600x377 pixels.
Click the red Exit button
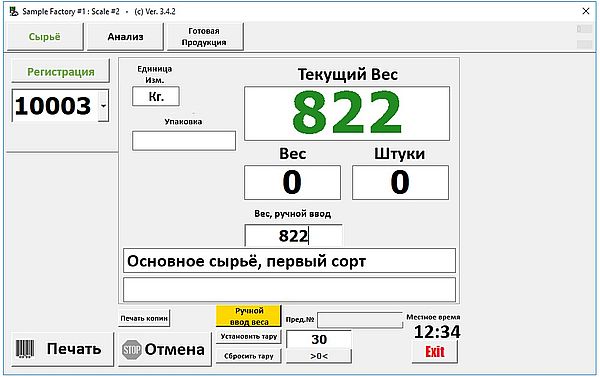click(x=435, y=352)
